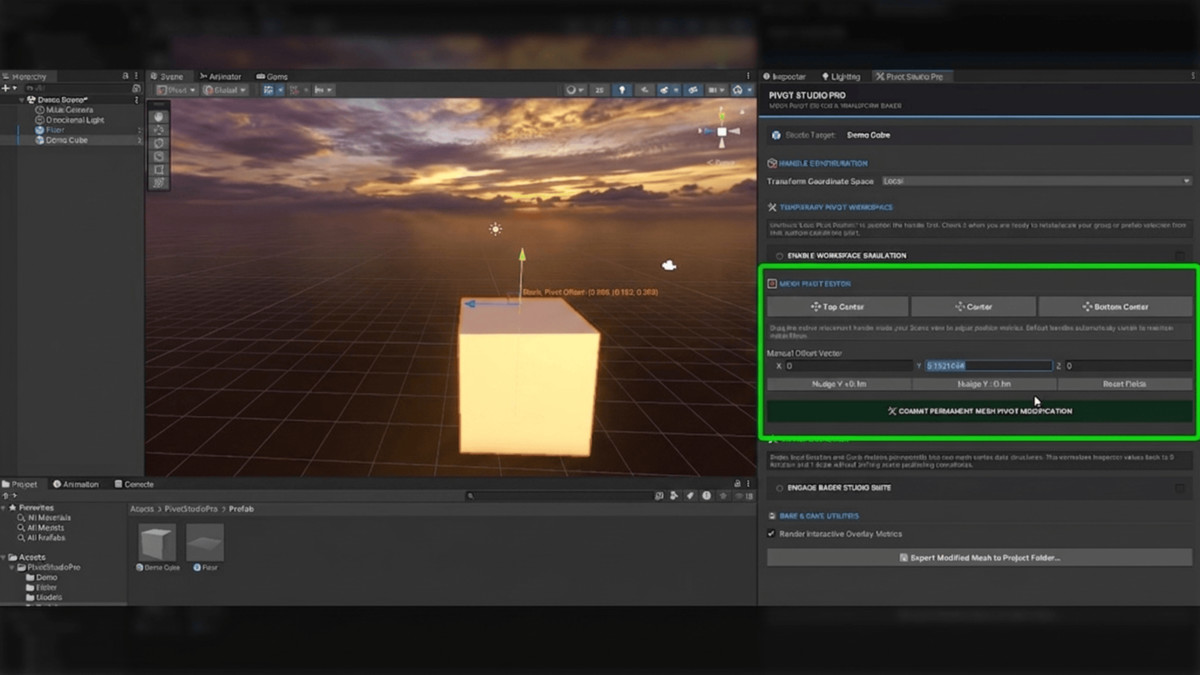
Task: Select the Scale tool in scene toolbar
Action: click(159, 157)
